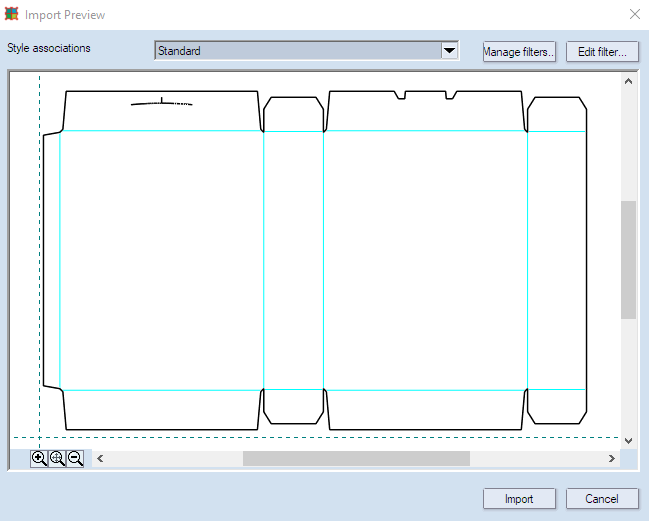The height and width of the screenshot is (521, 649).
Task: Close the Import Preview window
Action: point(635,14)
